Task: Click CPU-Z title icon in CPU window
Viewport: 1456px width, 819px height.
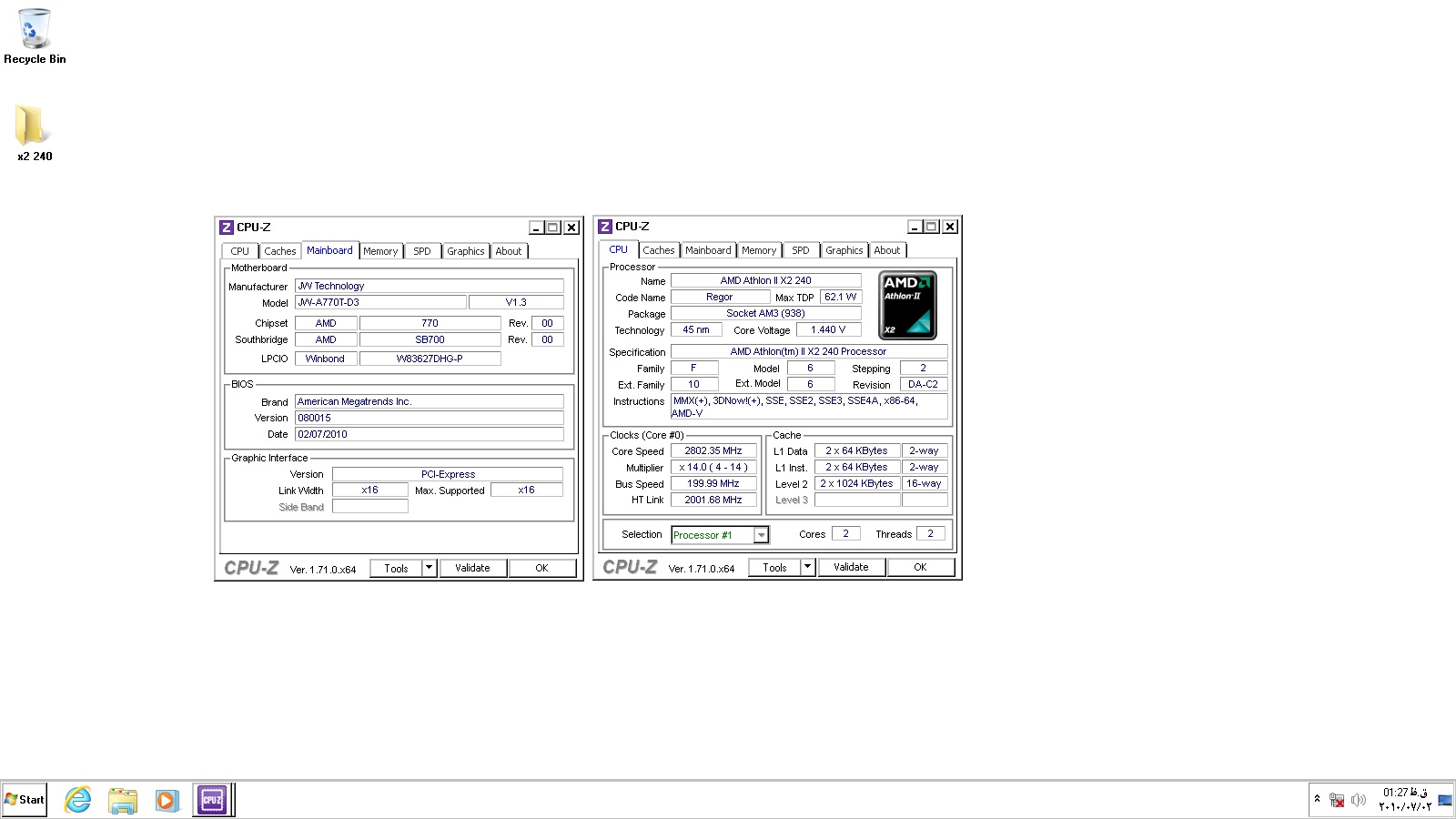Action: (605, 227)
